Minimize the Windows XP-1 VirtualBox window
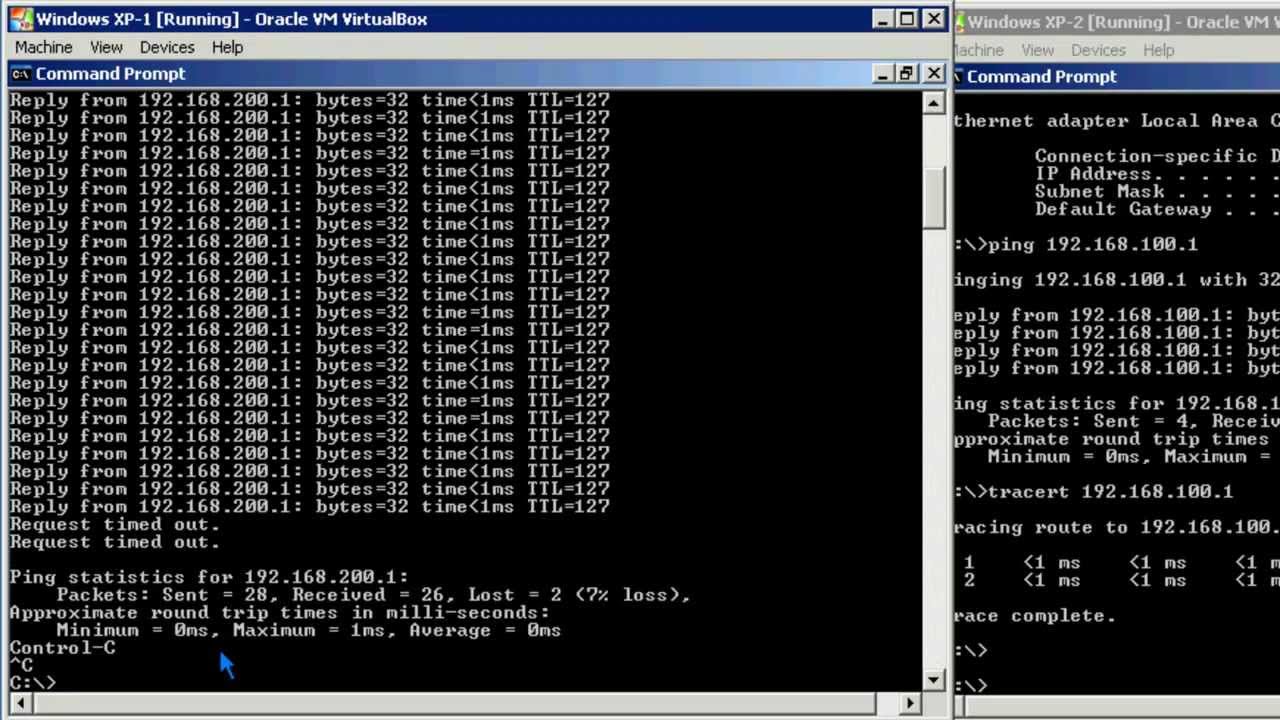This screenshot has height=720, width=1280. click(x=882, y=19)
